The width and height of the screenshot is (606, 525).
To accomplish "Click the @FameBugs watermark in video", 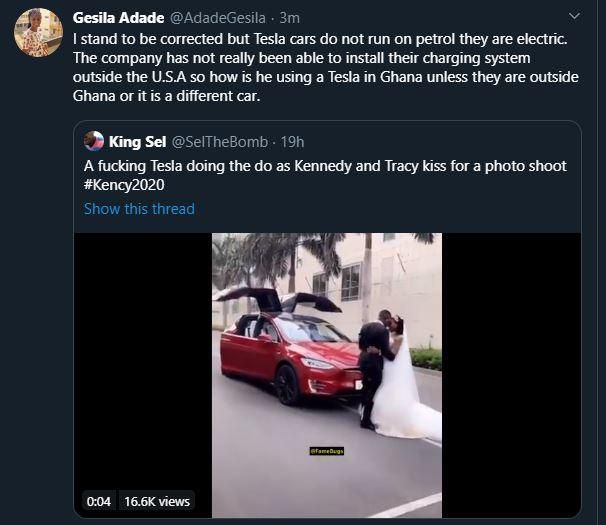I will 327,453.
